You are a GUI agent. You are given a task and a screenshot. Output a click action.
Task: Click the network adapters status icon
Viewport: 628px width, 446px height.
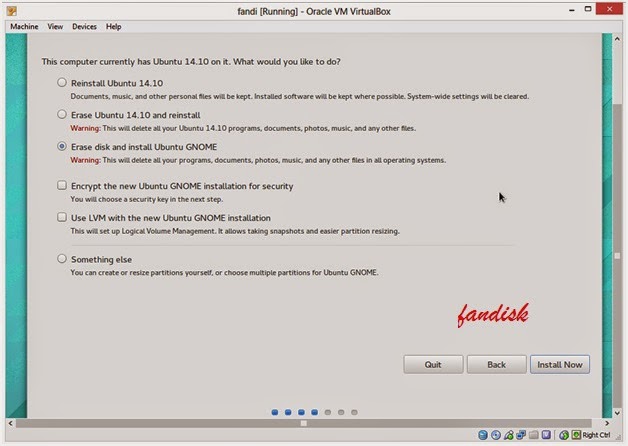(521, 435)
